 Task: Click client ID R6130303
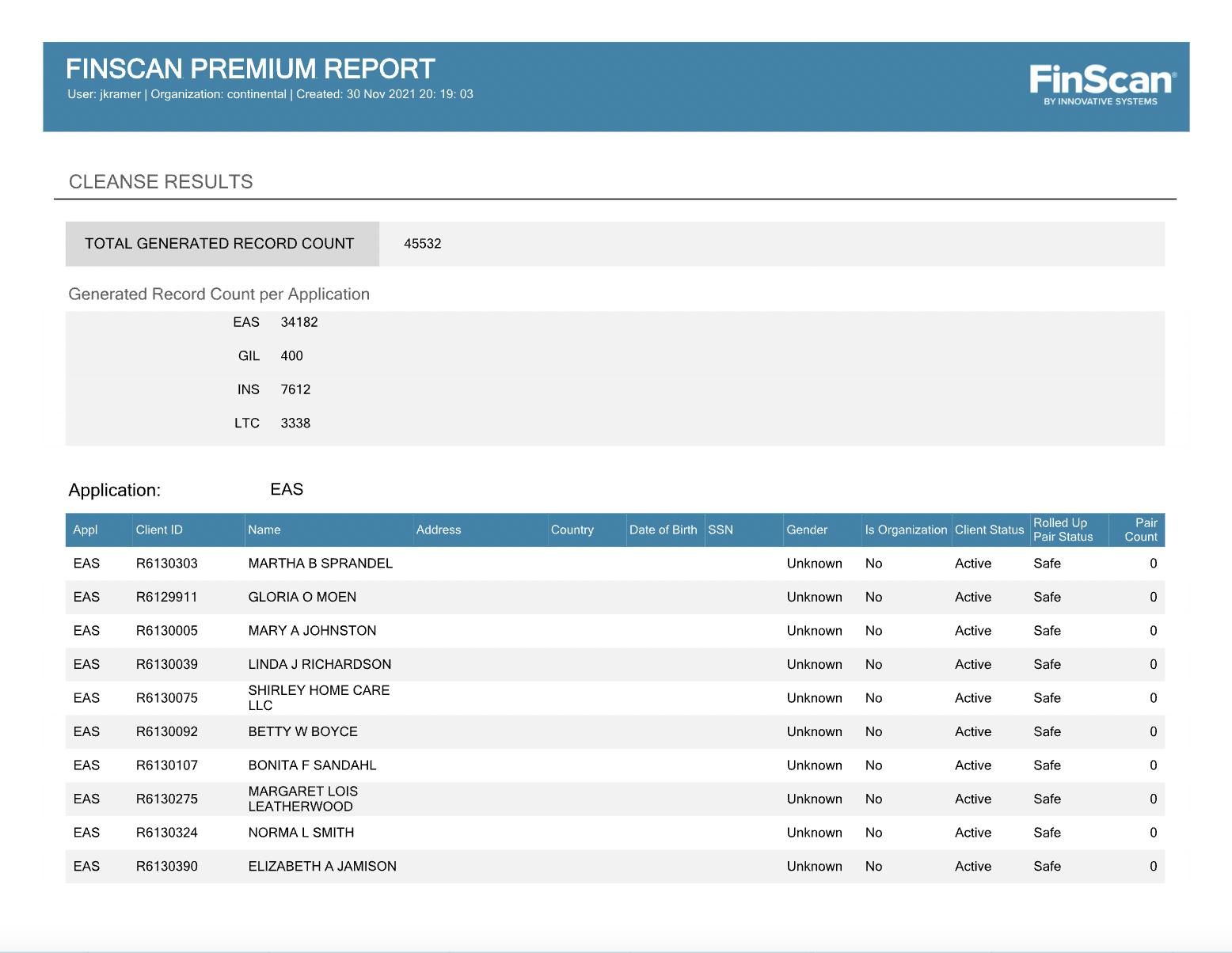(x=167, y=564)
